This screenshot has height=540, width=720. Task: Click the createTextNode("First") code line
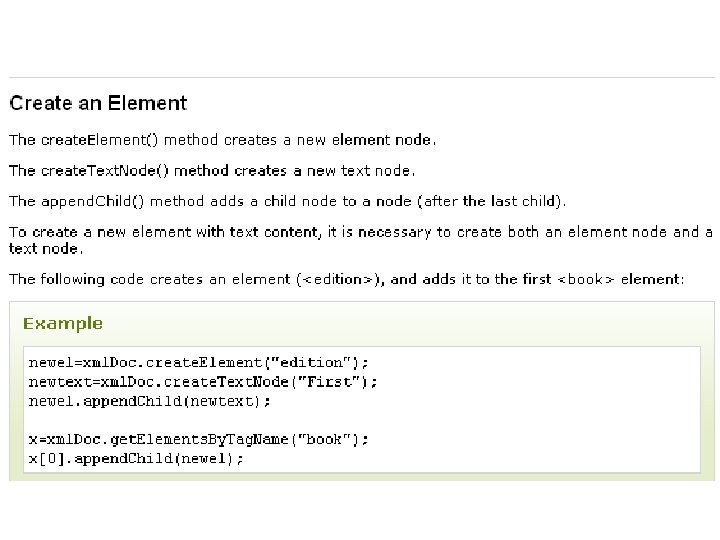point(203,382)
